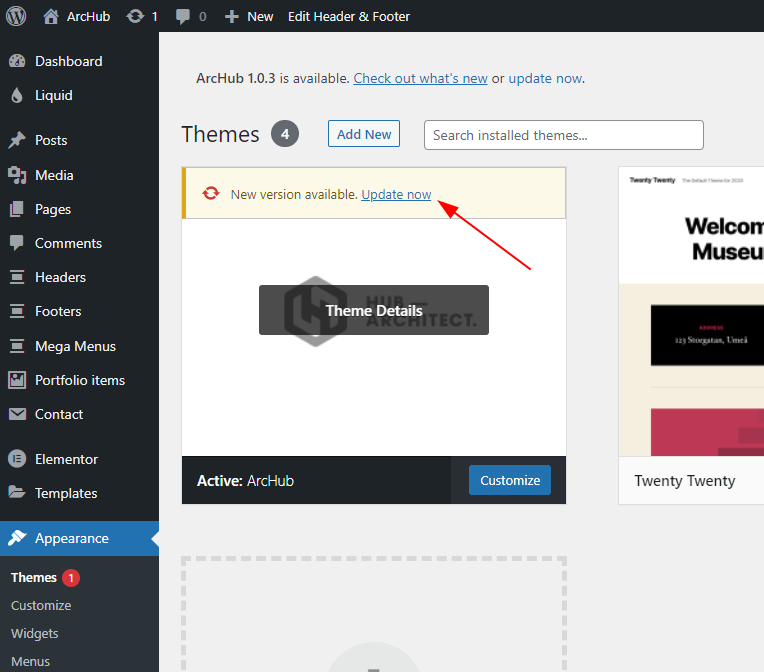Click Check out what's new link

(x=420, y=78)
